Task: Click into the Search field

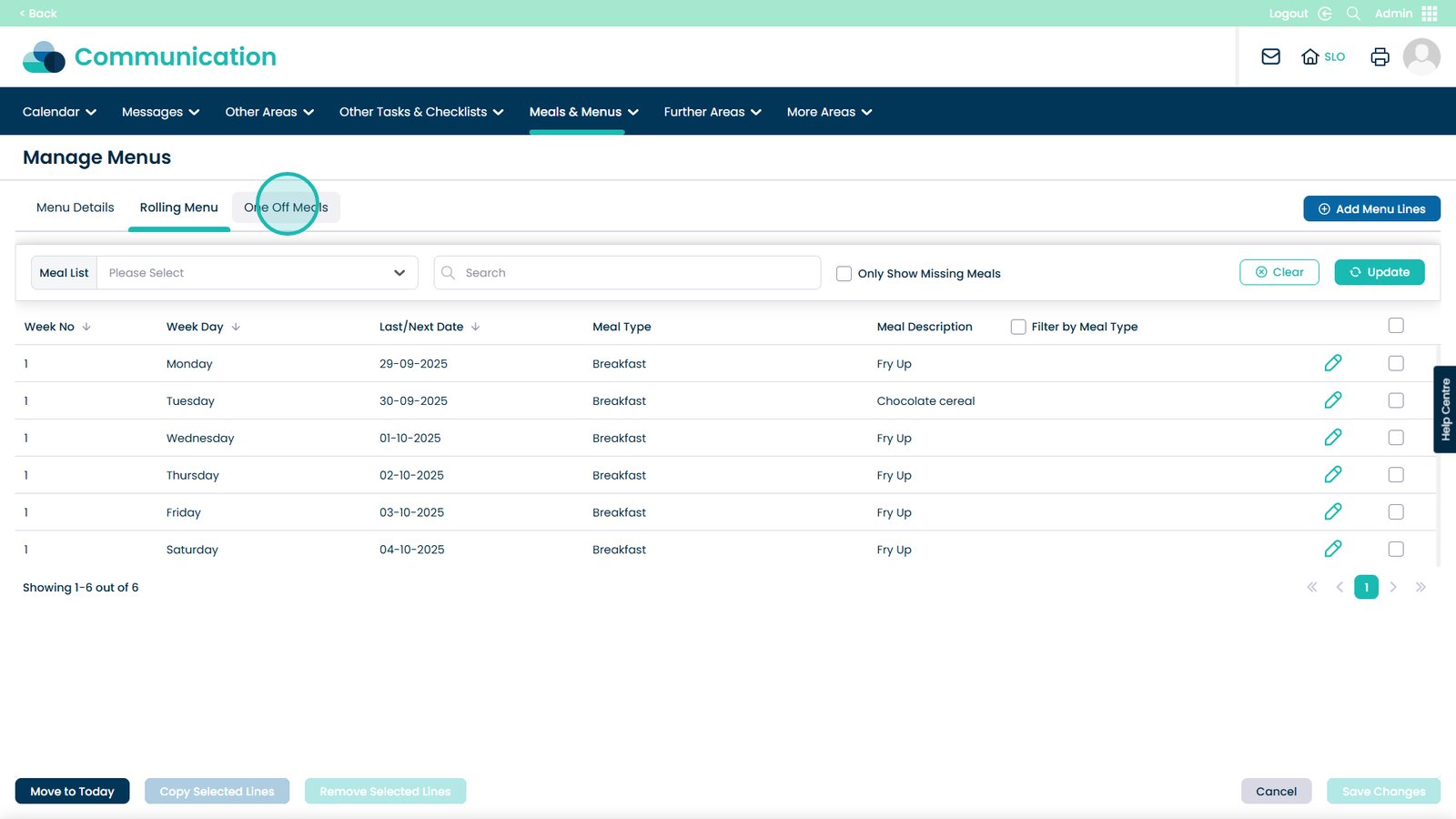Action: pyautogui.click(x=637, y=273)
